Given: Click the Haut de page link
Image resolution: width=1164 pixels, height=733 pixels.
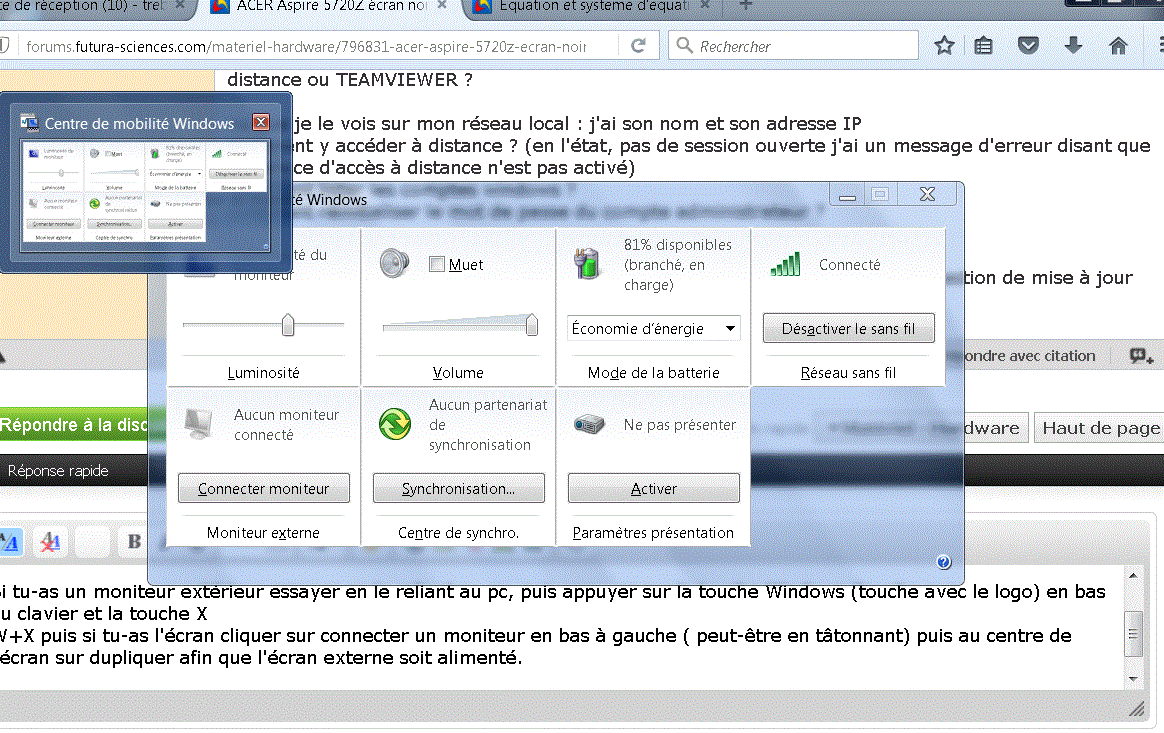Looking at the screenshot, I should [x=1099, y=428].
